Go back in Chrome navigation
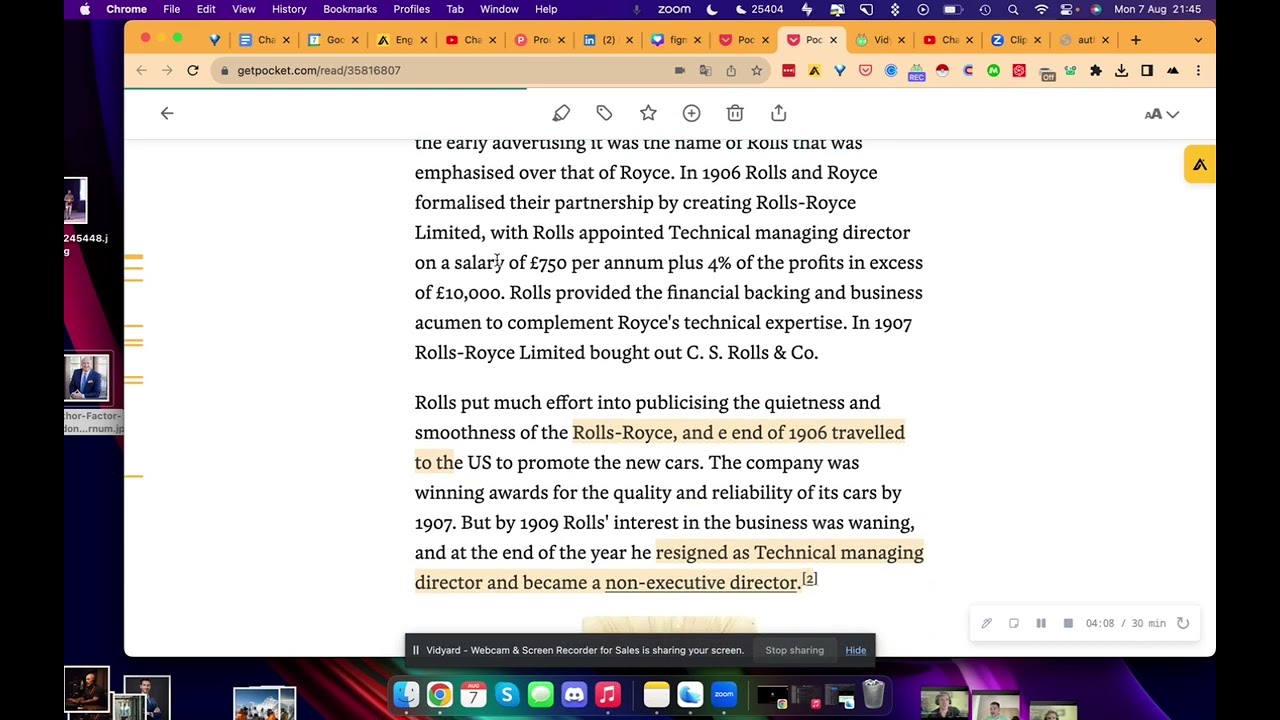 click(x=141, y=71)
